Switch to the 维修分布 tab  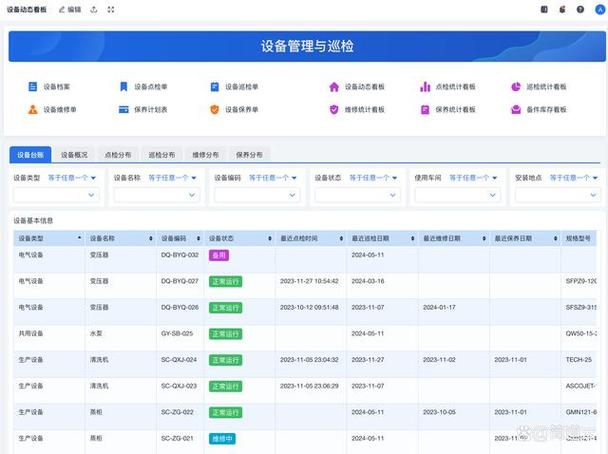click(x=206, y=155)
